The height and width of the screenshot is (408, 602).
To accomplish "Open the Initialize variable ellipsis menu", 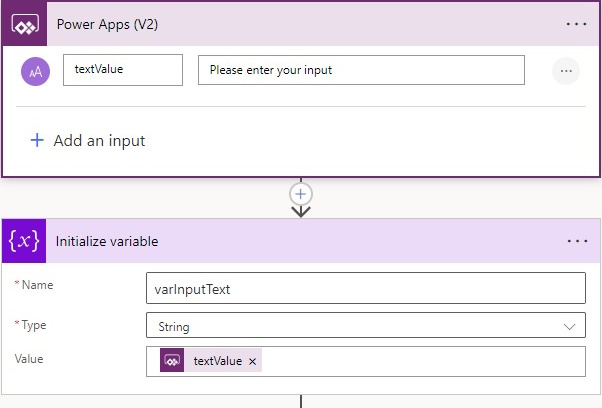I will coord(577,241).
